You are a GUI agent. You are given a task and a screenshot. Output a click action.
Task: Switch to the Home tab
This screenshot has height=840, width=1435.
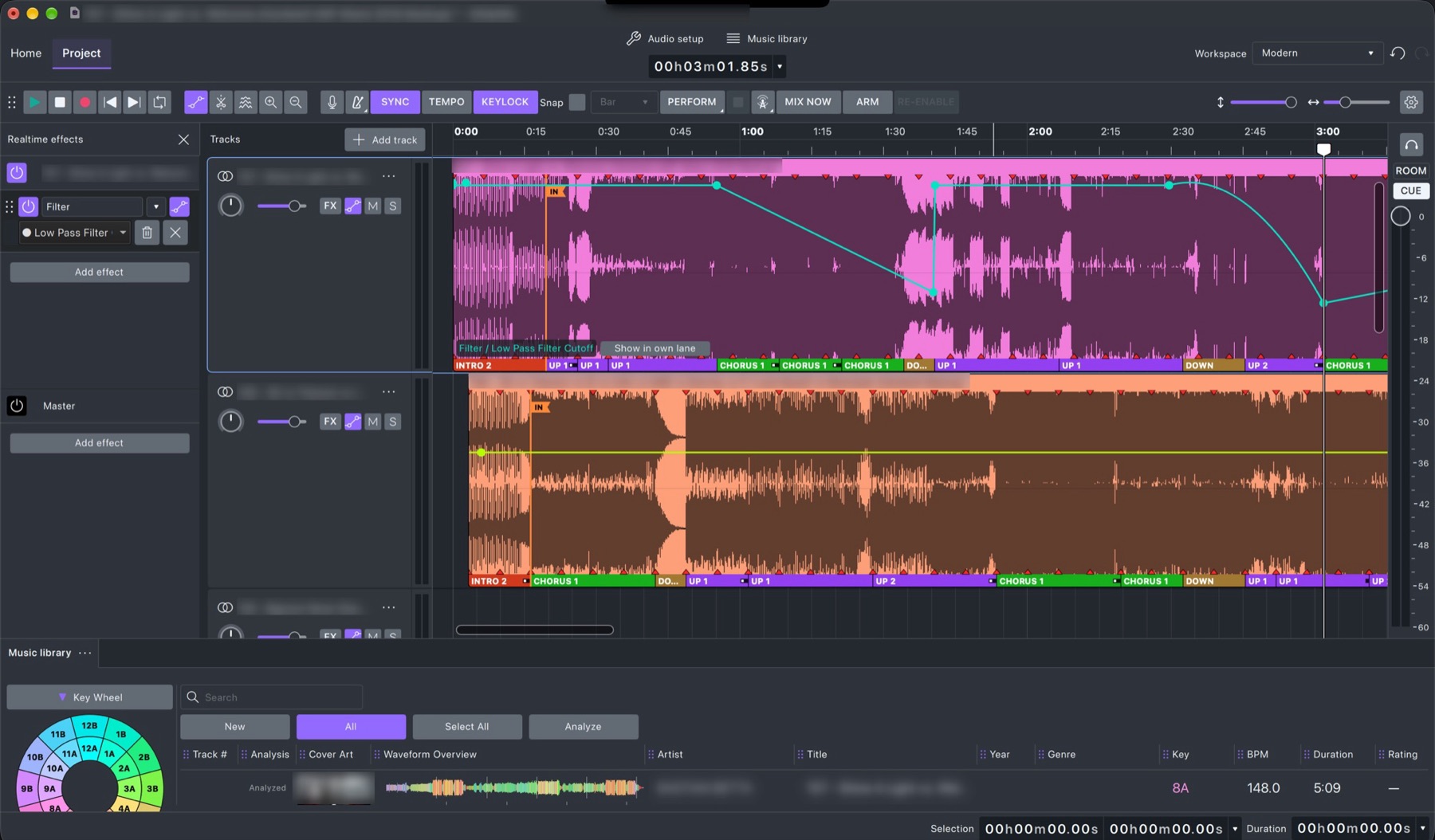[26, 53]
